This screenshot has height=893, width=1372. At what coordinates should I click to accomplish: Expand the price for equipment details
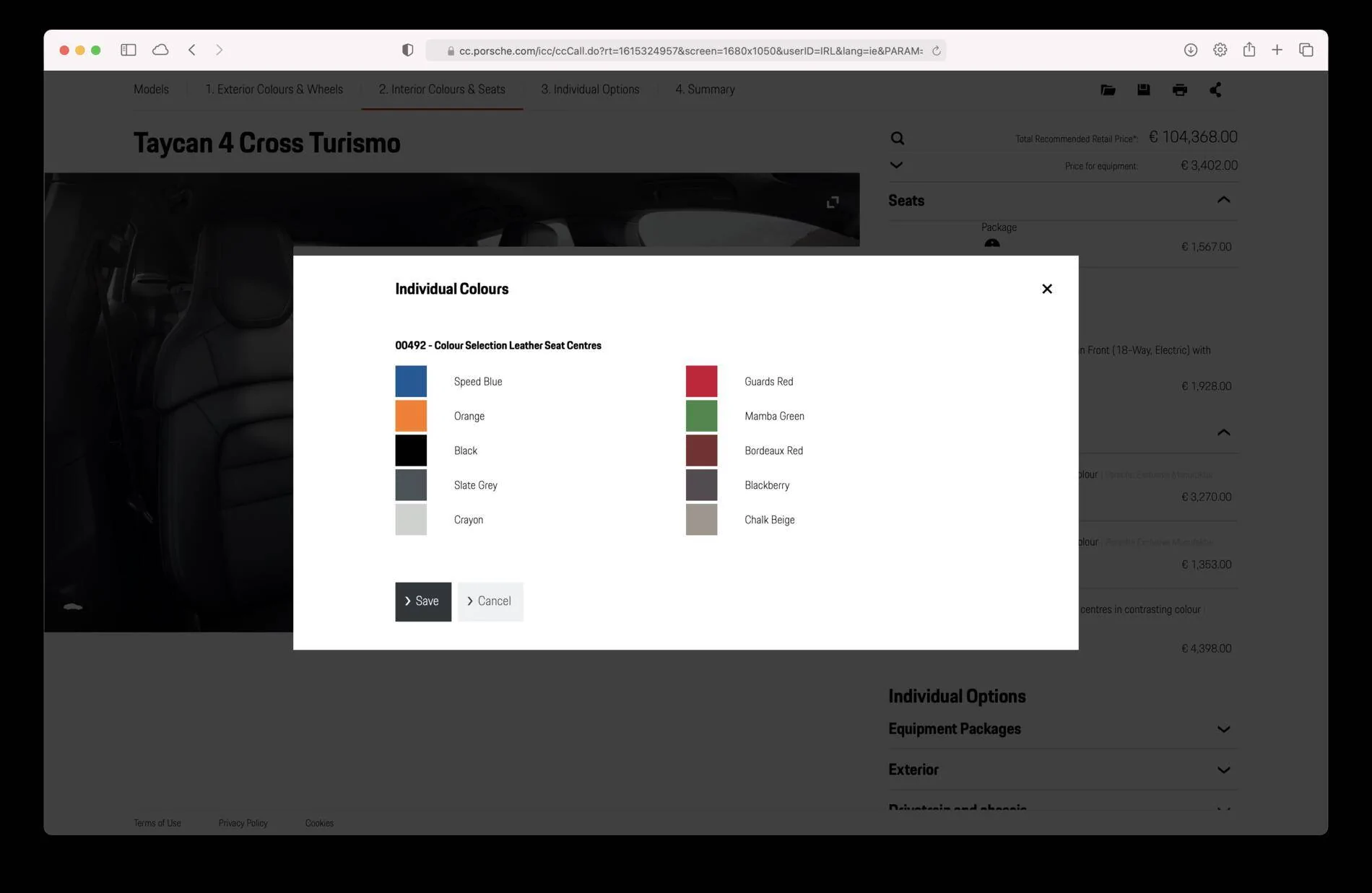pyautogui.click(x=896, y=165)
